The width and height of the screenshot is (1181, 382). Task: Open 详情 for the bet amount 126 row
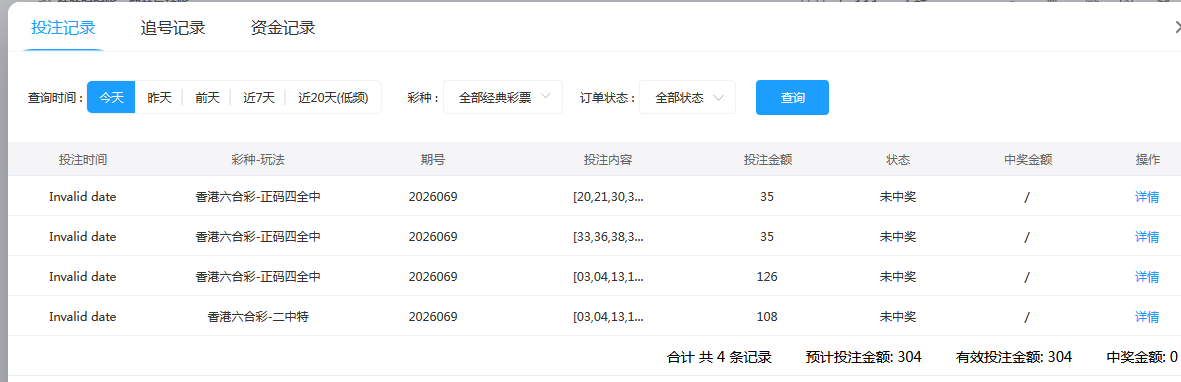click(x=1147, y=277)
